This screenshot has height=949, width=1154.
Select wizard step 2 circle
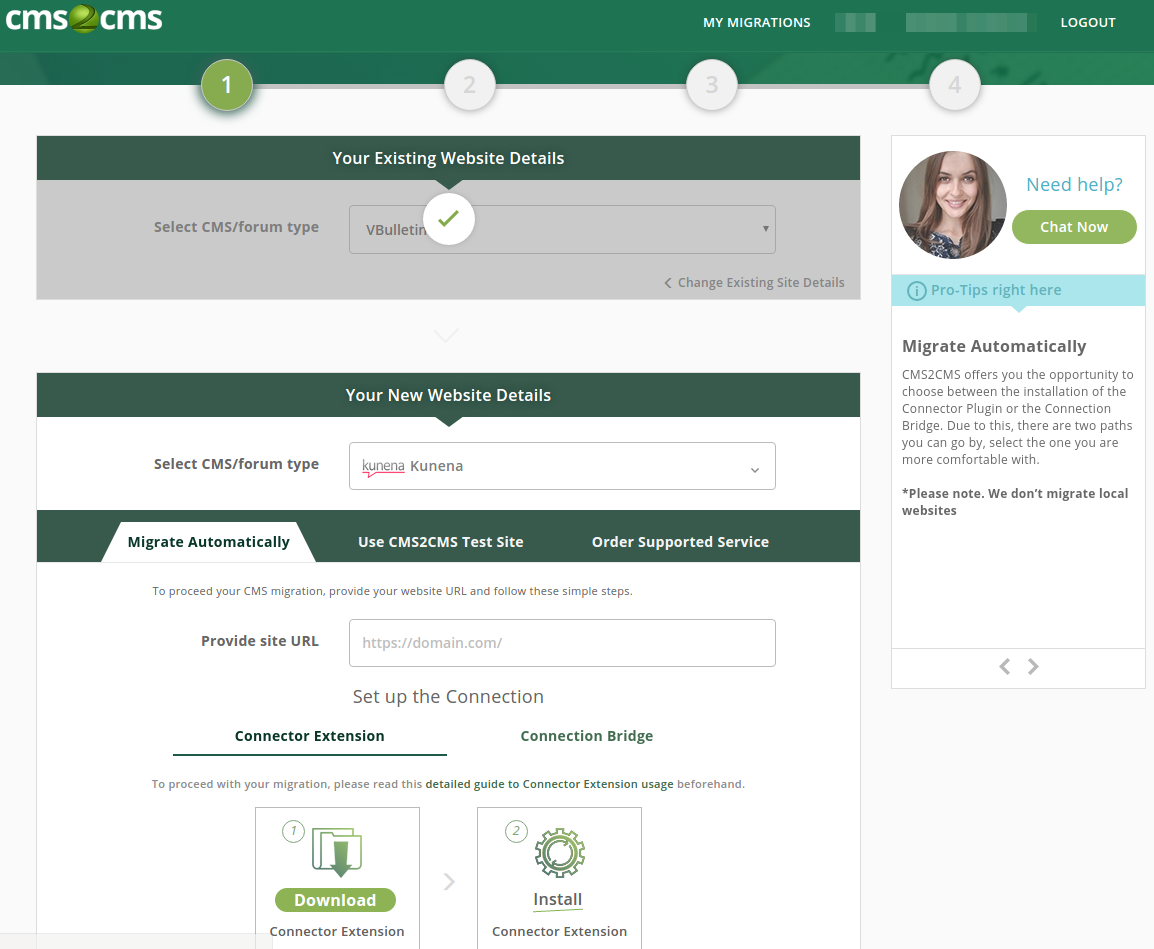point(470,85)
